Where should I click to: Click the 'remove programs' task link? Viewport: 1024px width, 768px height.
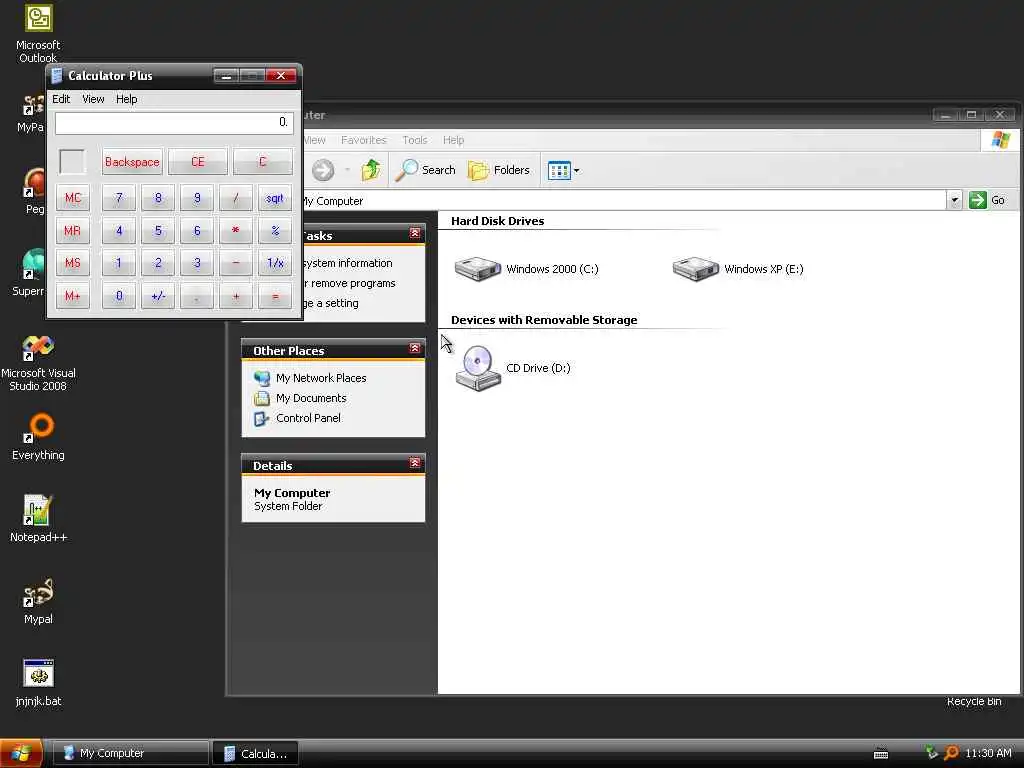(x=353, y=283)
